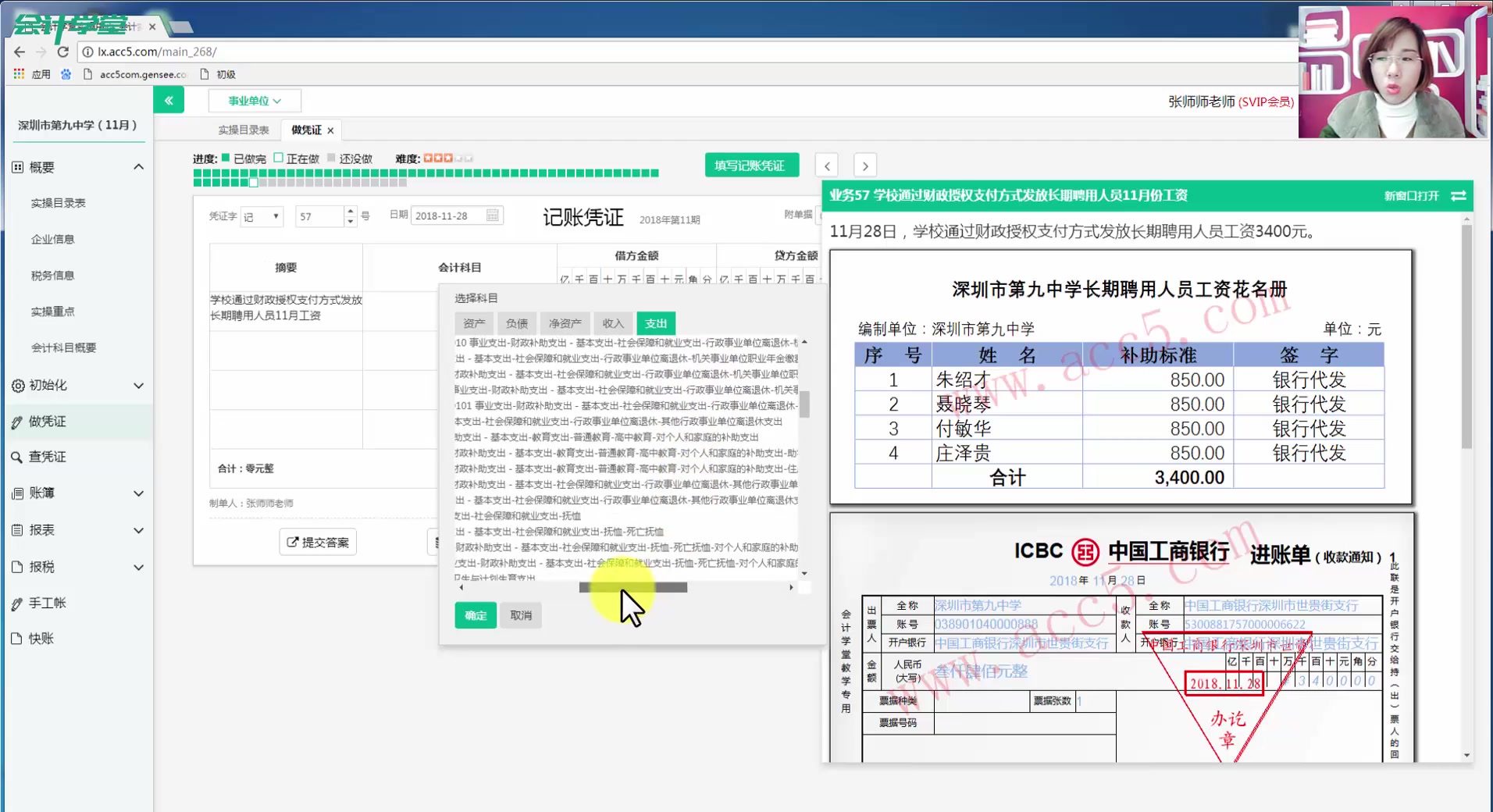
Task: Open the calendar icon beside the 日期 date field
Action: [x=492, y=215]
